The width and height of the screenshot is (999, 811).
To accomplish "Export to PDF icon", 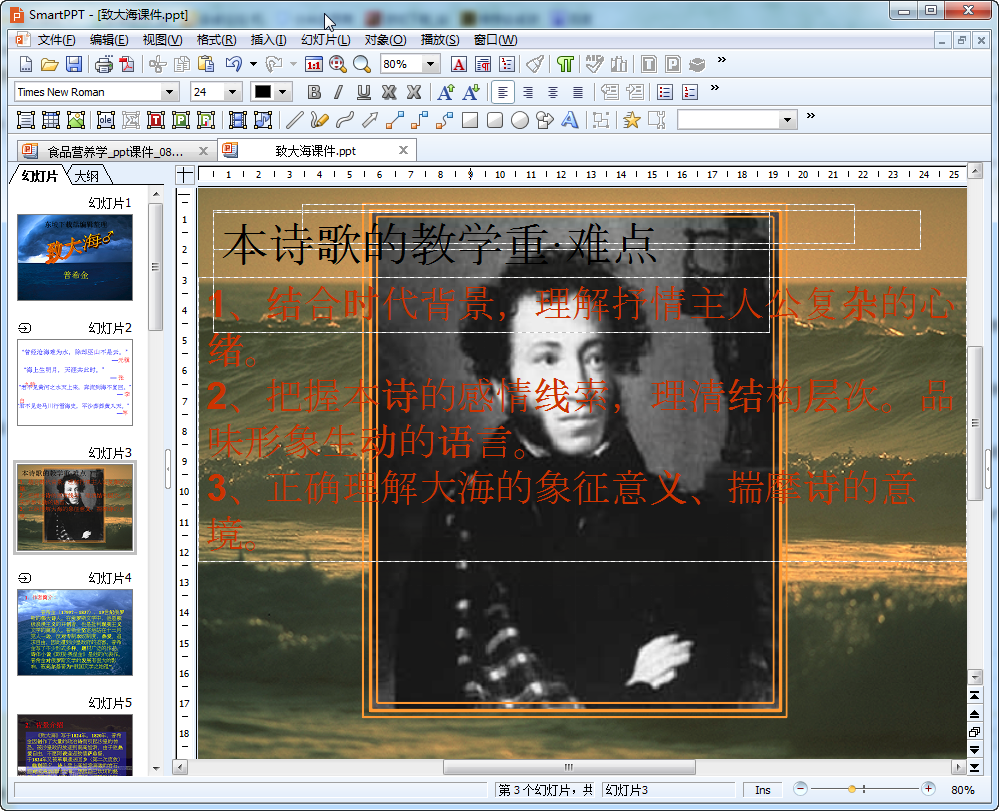I will pos(127,64).
